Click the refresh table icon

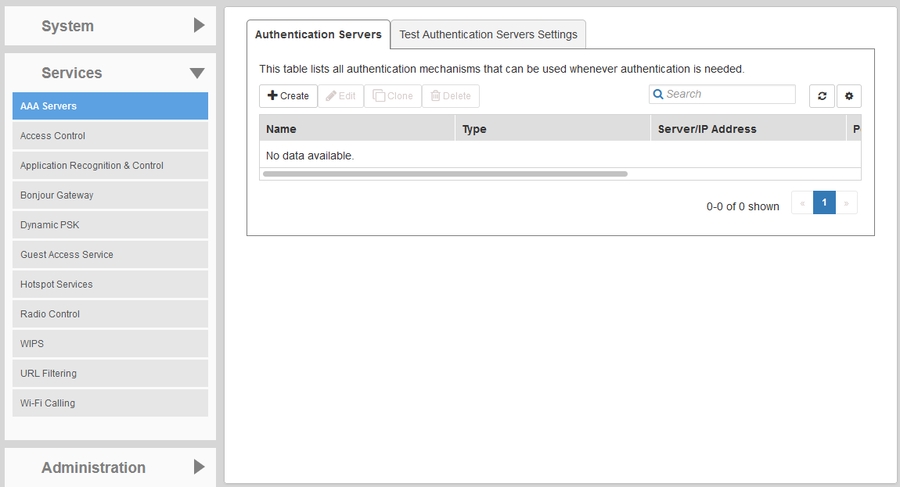[821, 96]
